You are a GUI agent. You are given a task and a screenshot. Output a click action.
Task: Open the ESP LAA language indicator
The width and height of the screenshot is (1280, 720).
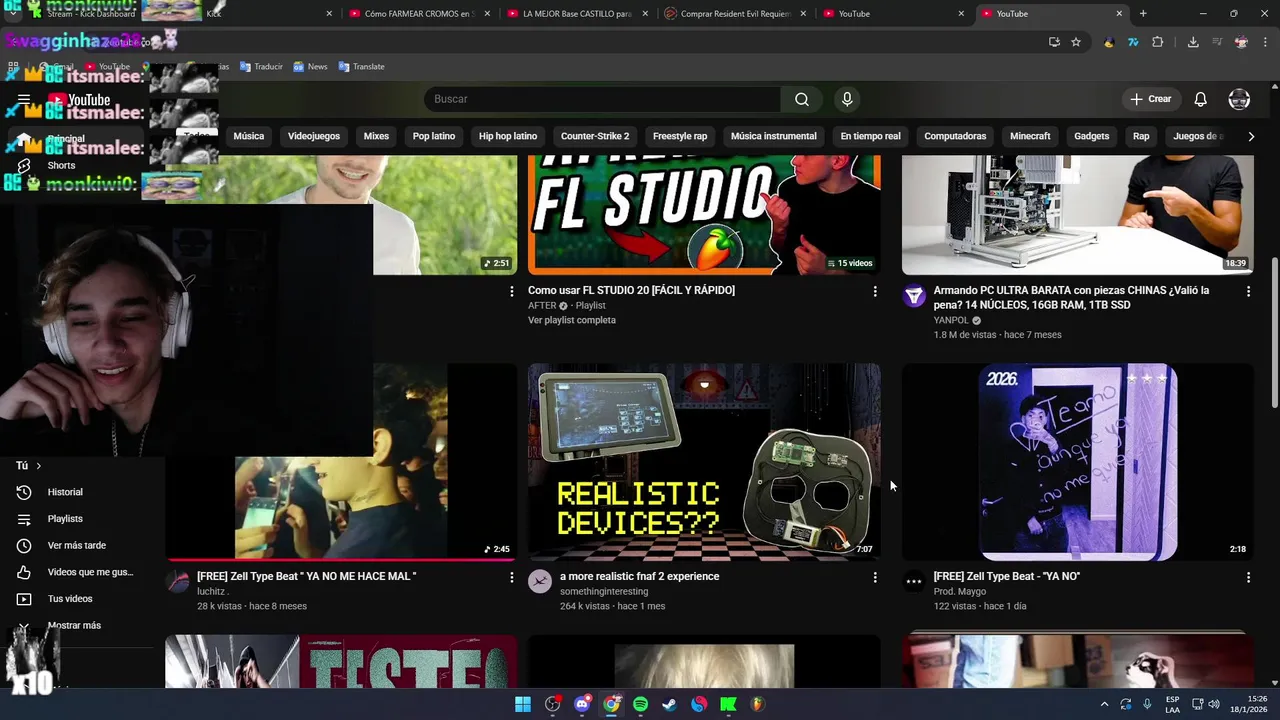[x=1172, y=704]
